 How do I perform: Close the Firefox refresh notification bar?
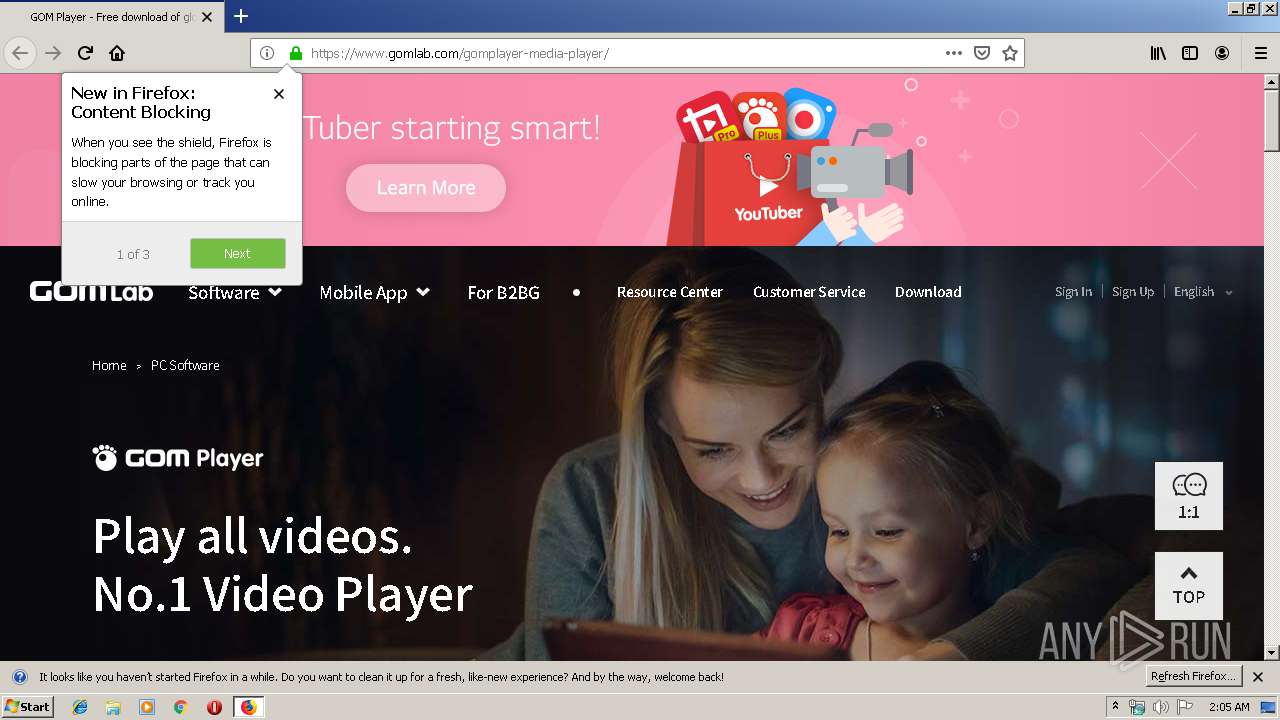point(1258,677)
